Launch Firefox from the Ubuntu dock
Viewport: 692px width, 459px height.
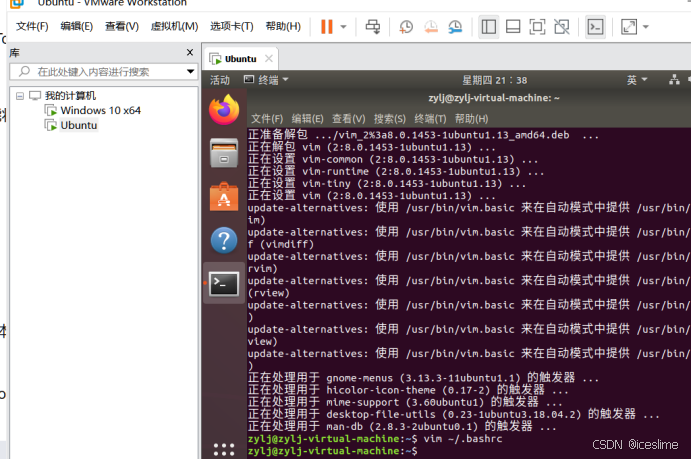tap(224, 109)
